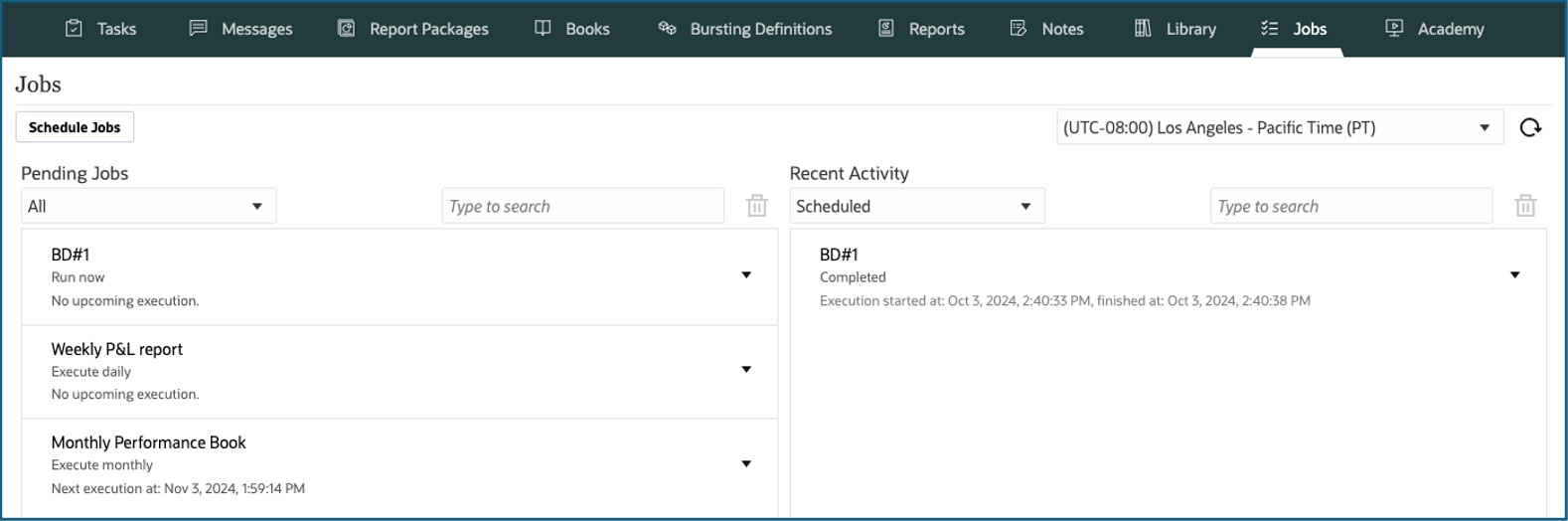Expand the completed BD#1 activity entry
1568x521 pixels.
[1514, 275]
